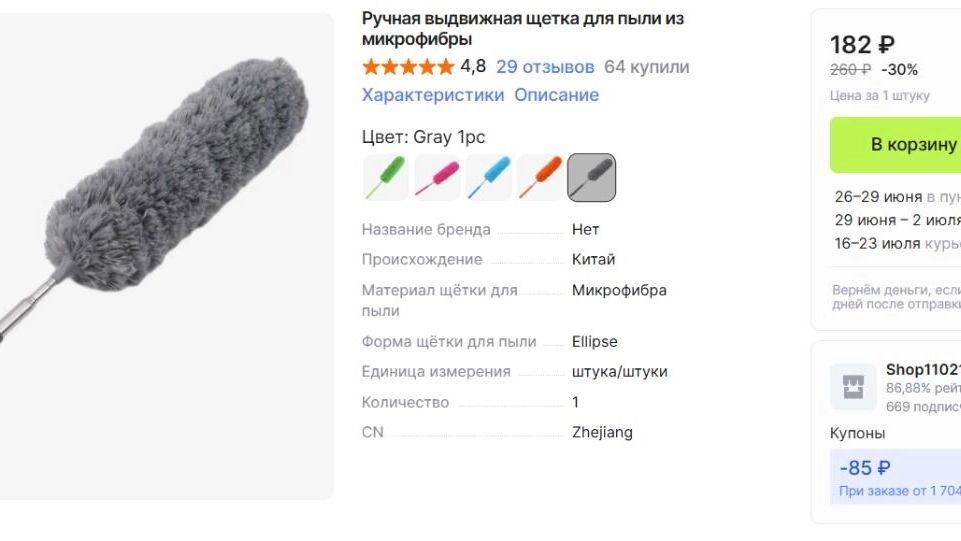Open the Характеристики section link
Screen dimensions: 961x541
(433, 95)
